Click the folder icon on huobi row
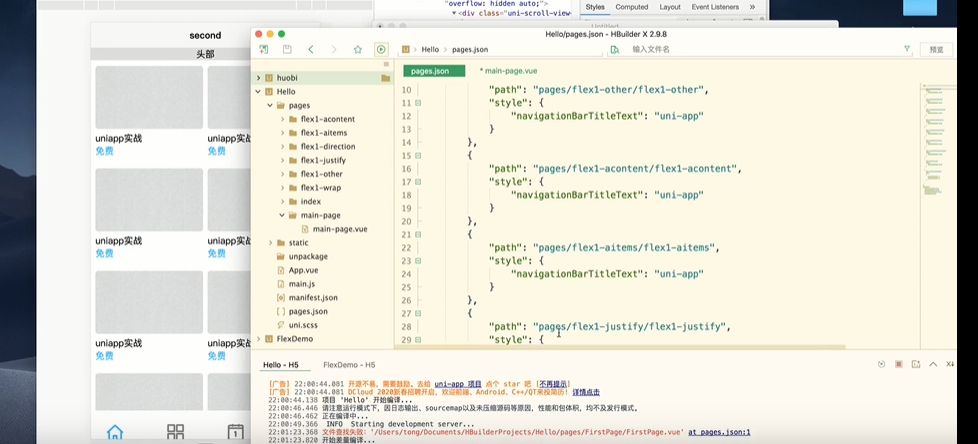Image resolution: width=978 pixels, height=444 pixels. coord(385,78)
